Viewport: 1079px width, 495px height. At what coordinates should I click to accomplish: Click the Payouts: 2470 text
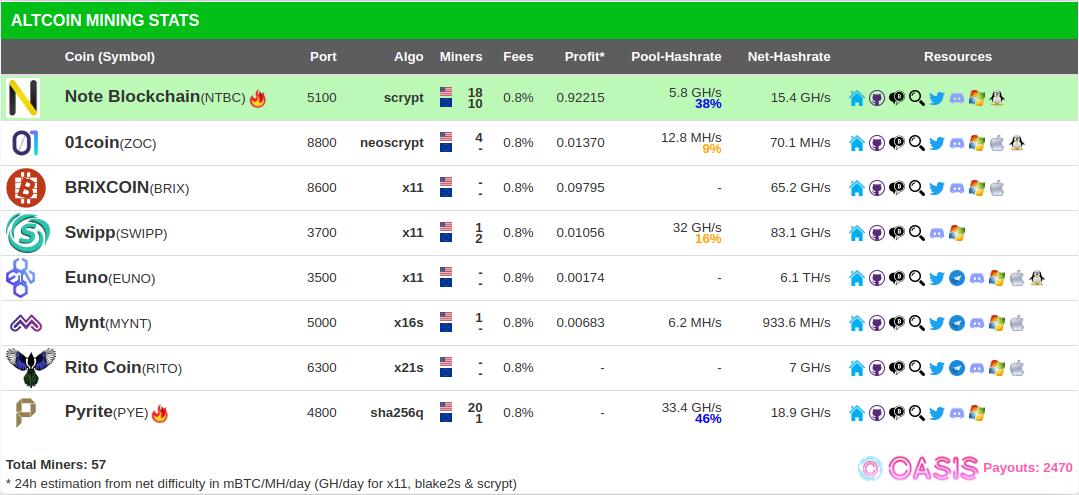(1027, 468)
